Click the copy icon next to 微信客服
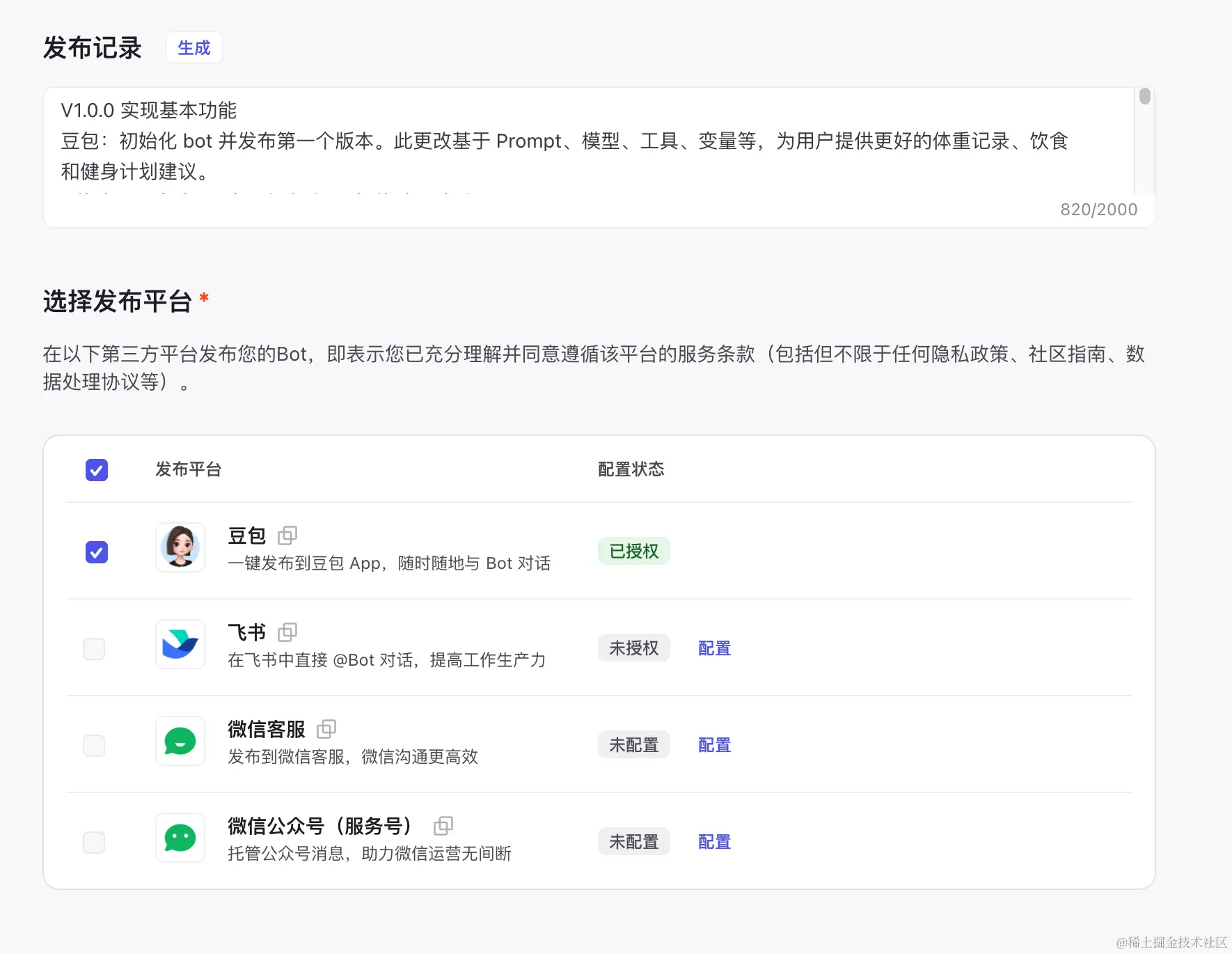 click(326, 729)
